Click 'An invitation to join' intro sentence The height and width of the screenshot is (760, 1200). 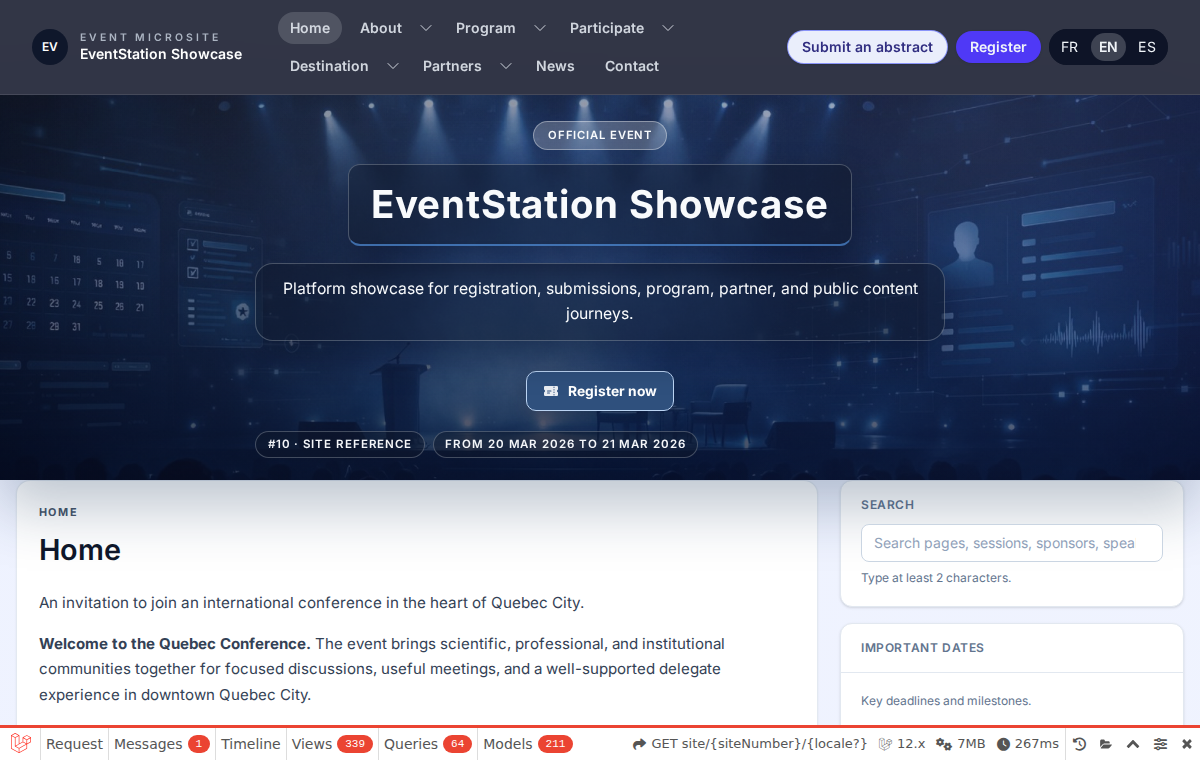click(x=311, y=603)
